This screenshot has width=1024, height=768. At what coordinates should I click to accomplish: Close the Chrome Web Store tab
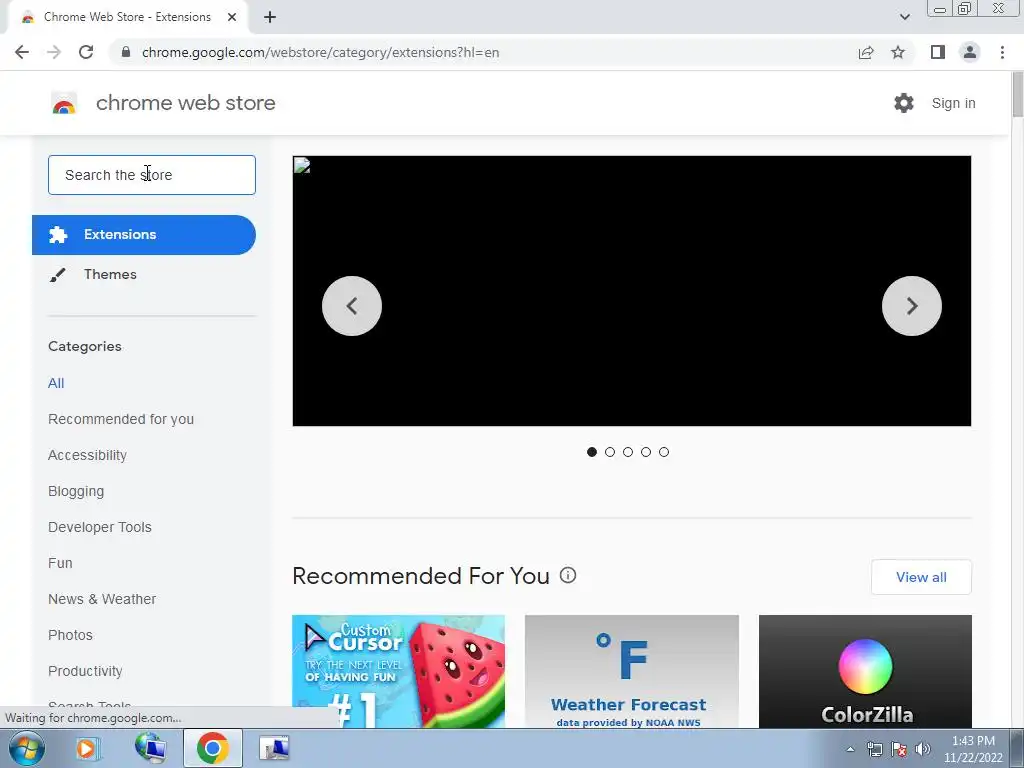(x=232, y=18)
